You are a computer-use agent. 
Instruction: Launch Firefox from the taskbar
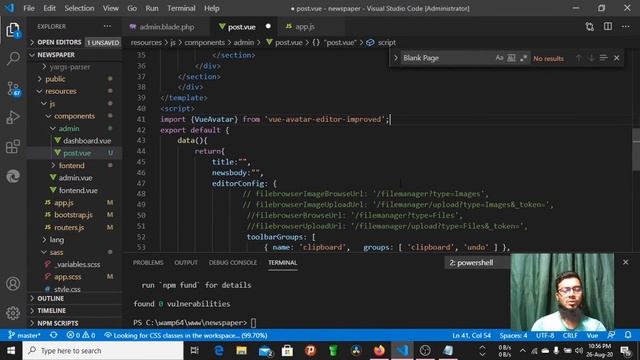coord(379,351)
